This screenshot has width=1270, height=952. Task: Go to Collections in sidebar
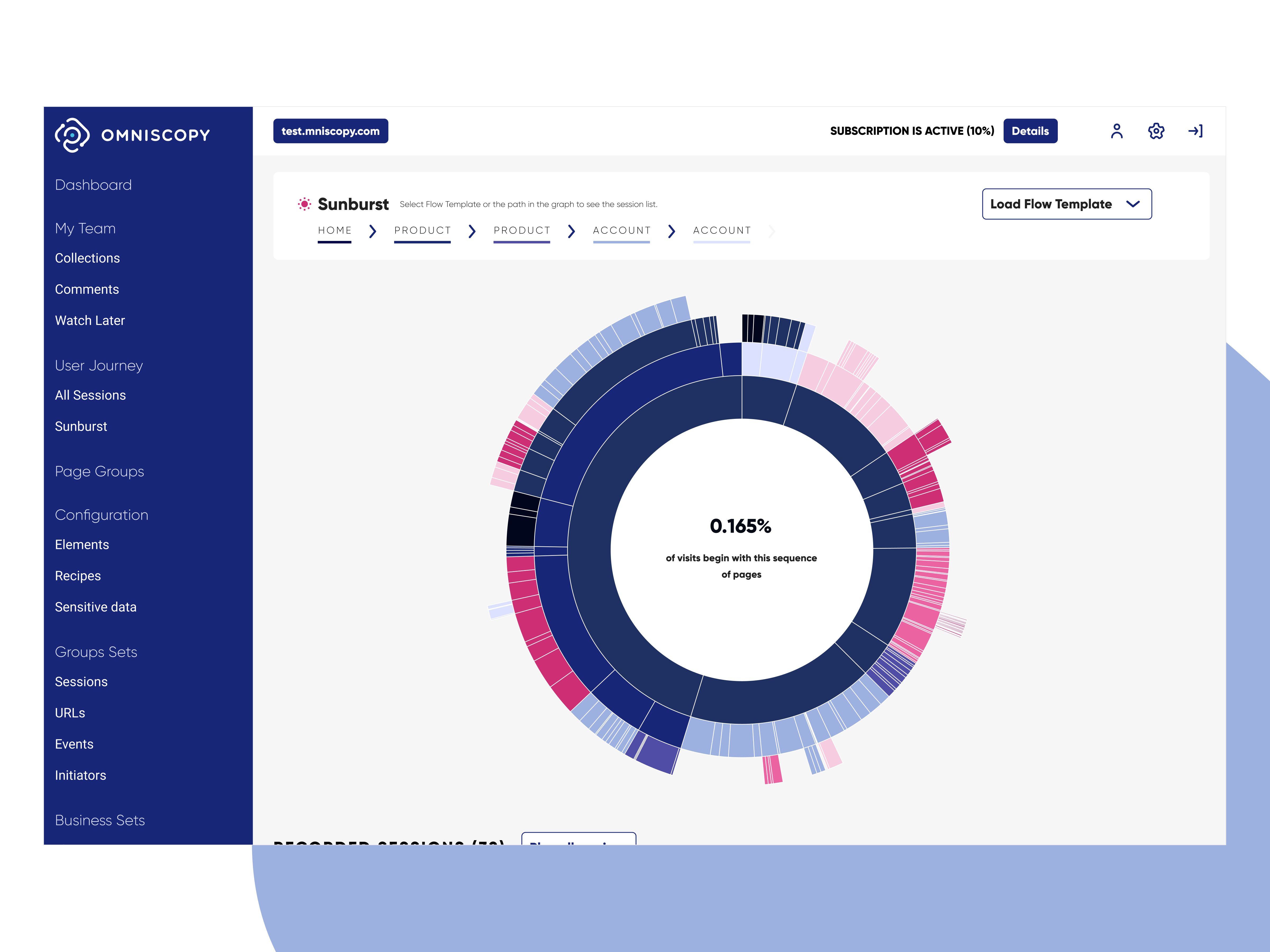coord(87,258)
